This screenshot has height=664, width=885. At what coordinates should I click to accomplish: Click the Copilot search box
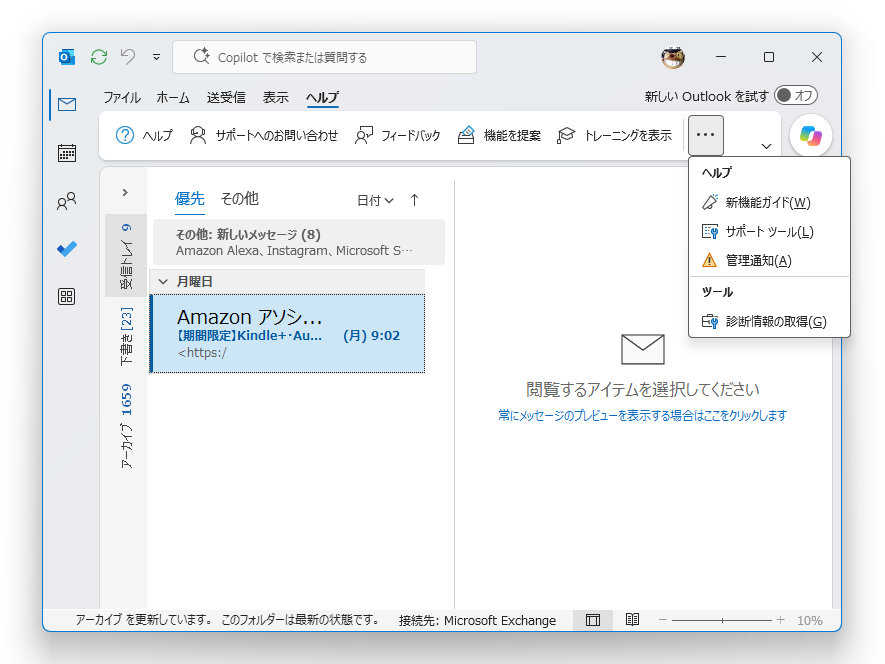pyautogui.click(x=325, y=57)
